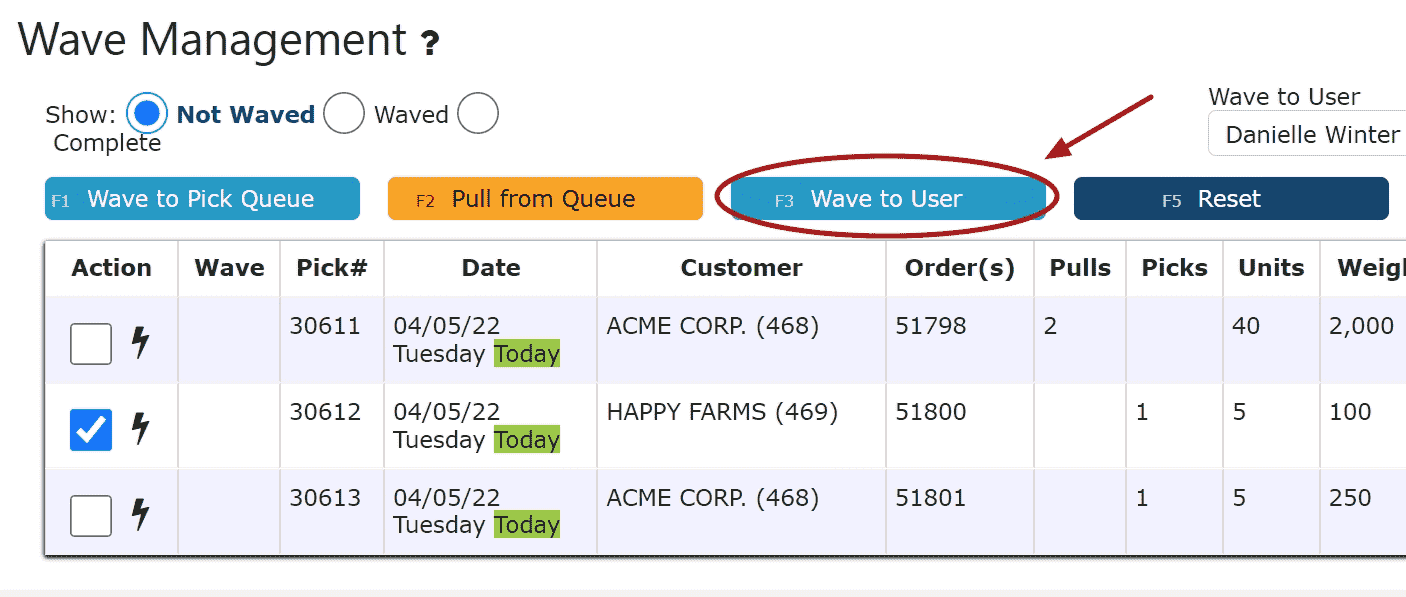
Task: Check the box for pick 30611
Action: [91, 344]
